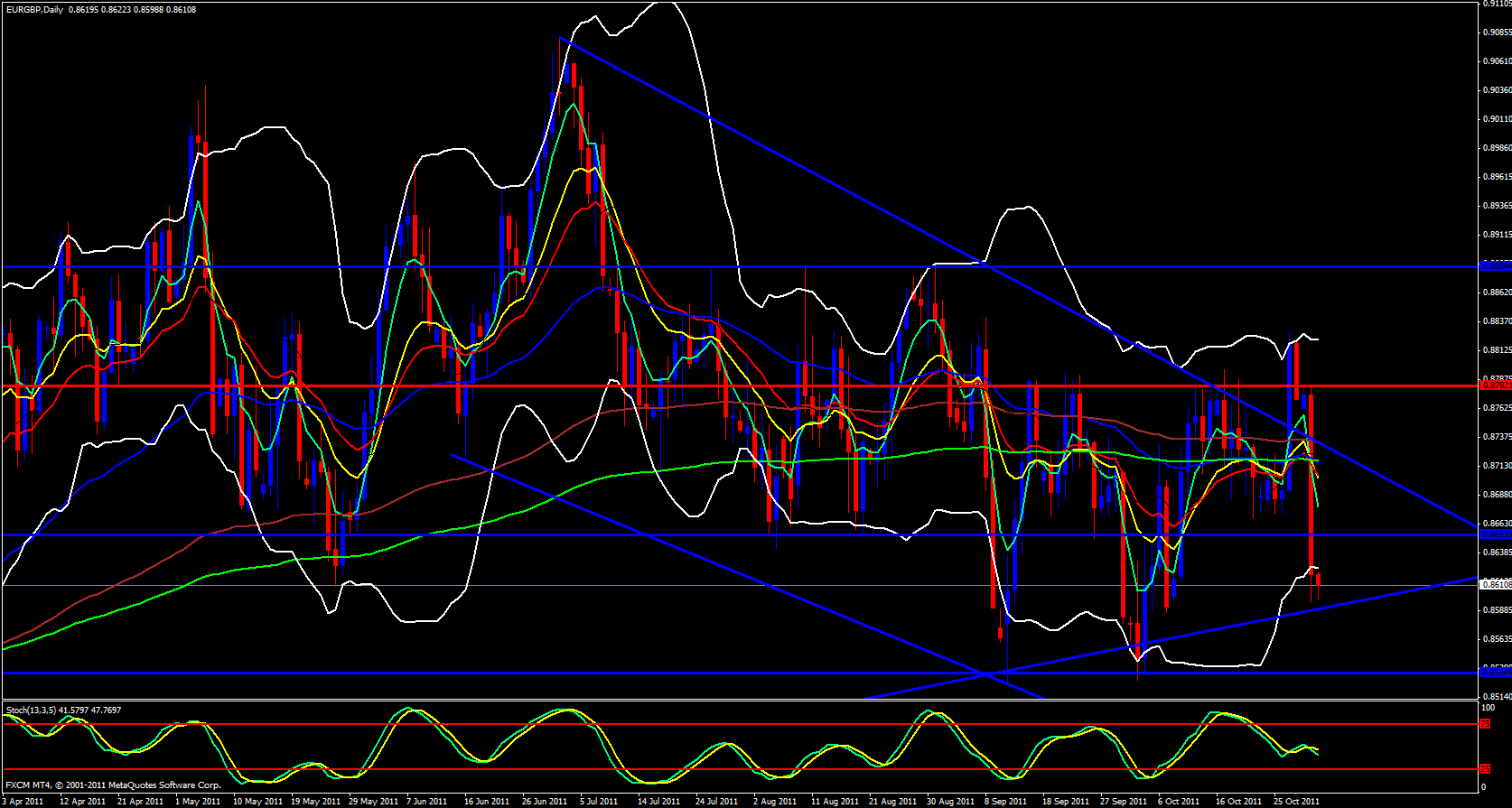Click the blue price tag 0.88844 on axis

[1496, 266]
